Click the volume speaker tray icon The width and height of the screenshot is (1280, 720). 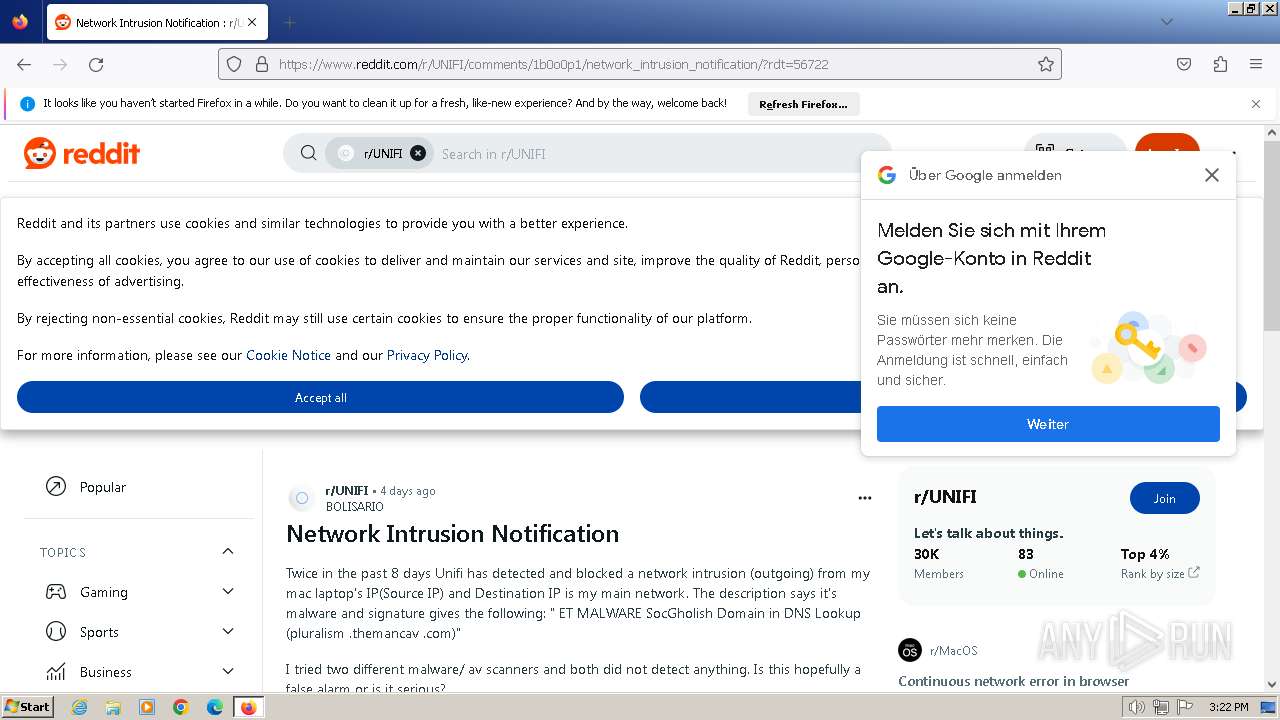(x=1137, y=707)
